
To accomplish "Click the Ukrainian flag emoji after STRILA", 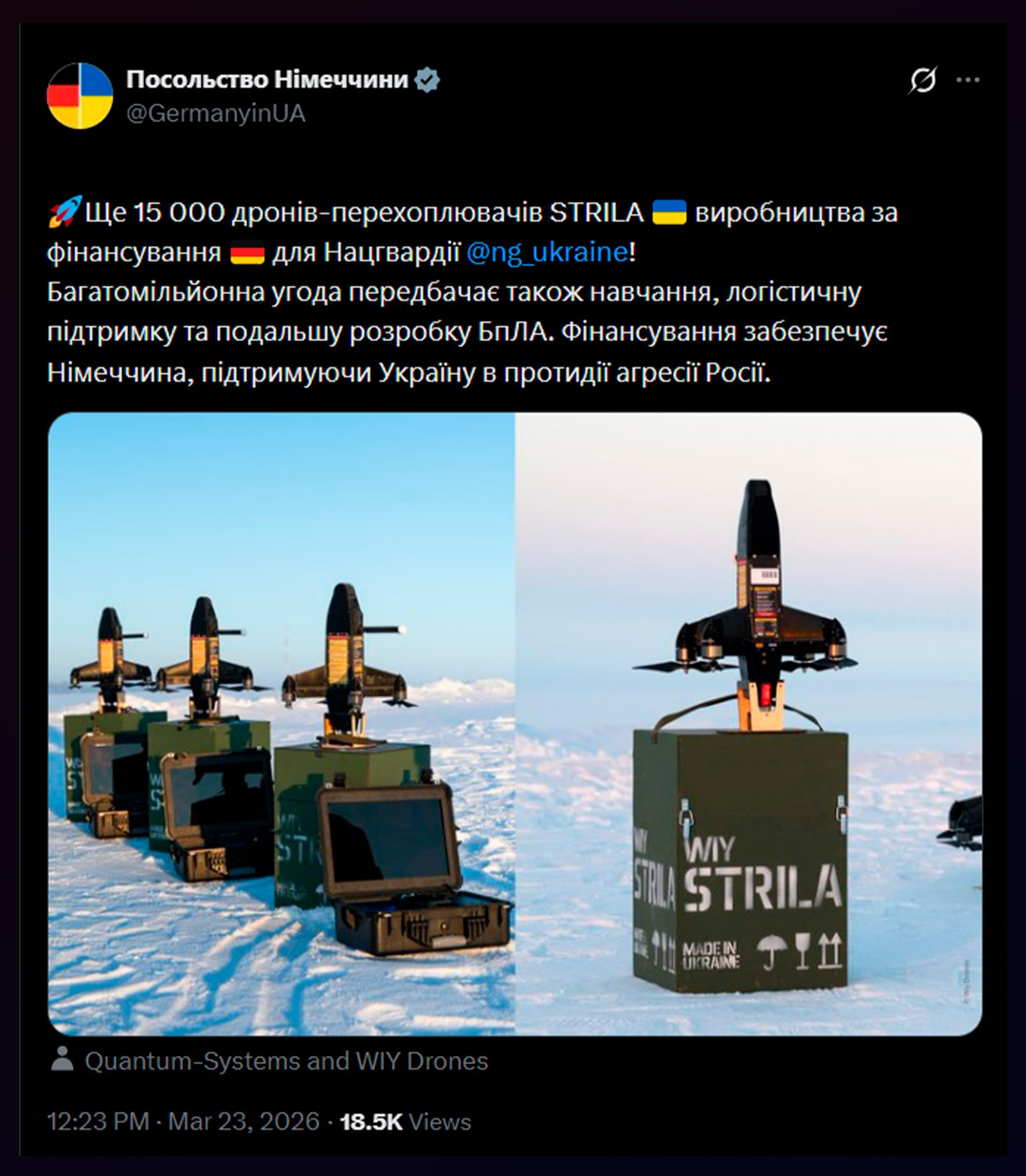I will [x=669, y=212].
